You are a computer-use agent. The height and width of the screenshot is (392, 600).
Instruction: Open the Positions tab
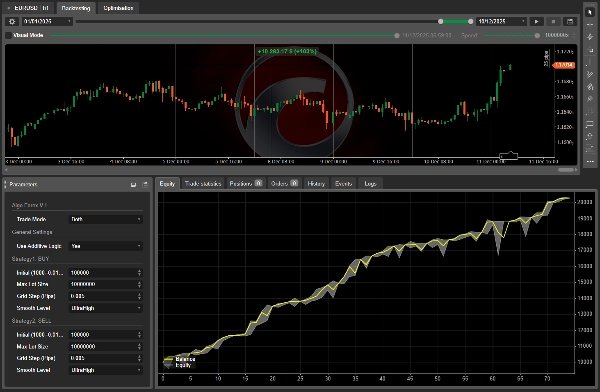click(246, 184)
